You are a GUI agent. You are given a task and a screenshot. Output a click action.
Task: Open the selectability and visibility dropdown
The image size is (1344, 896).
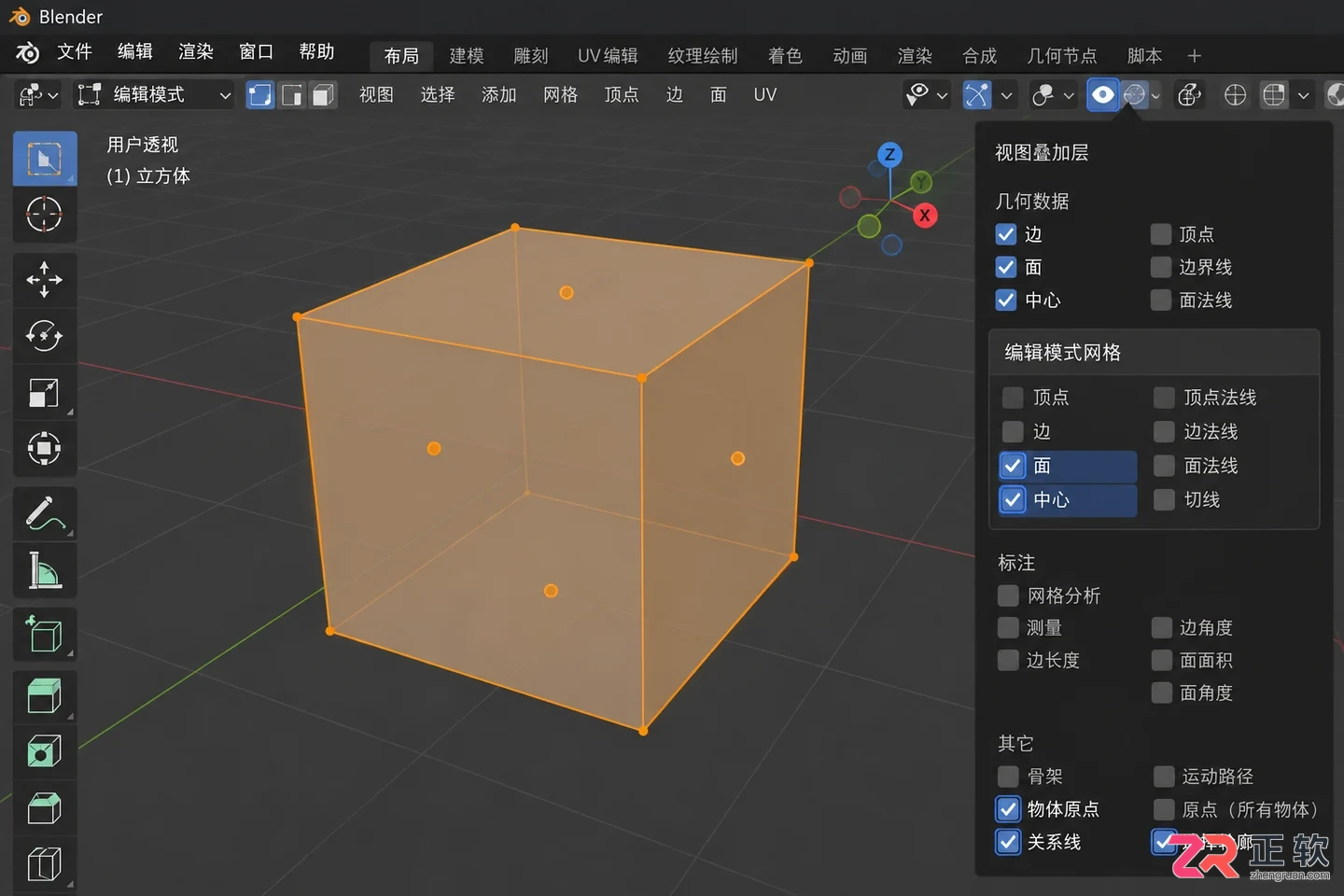point(926,95)
